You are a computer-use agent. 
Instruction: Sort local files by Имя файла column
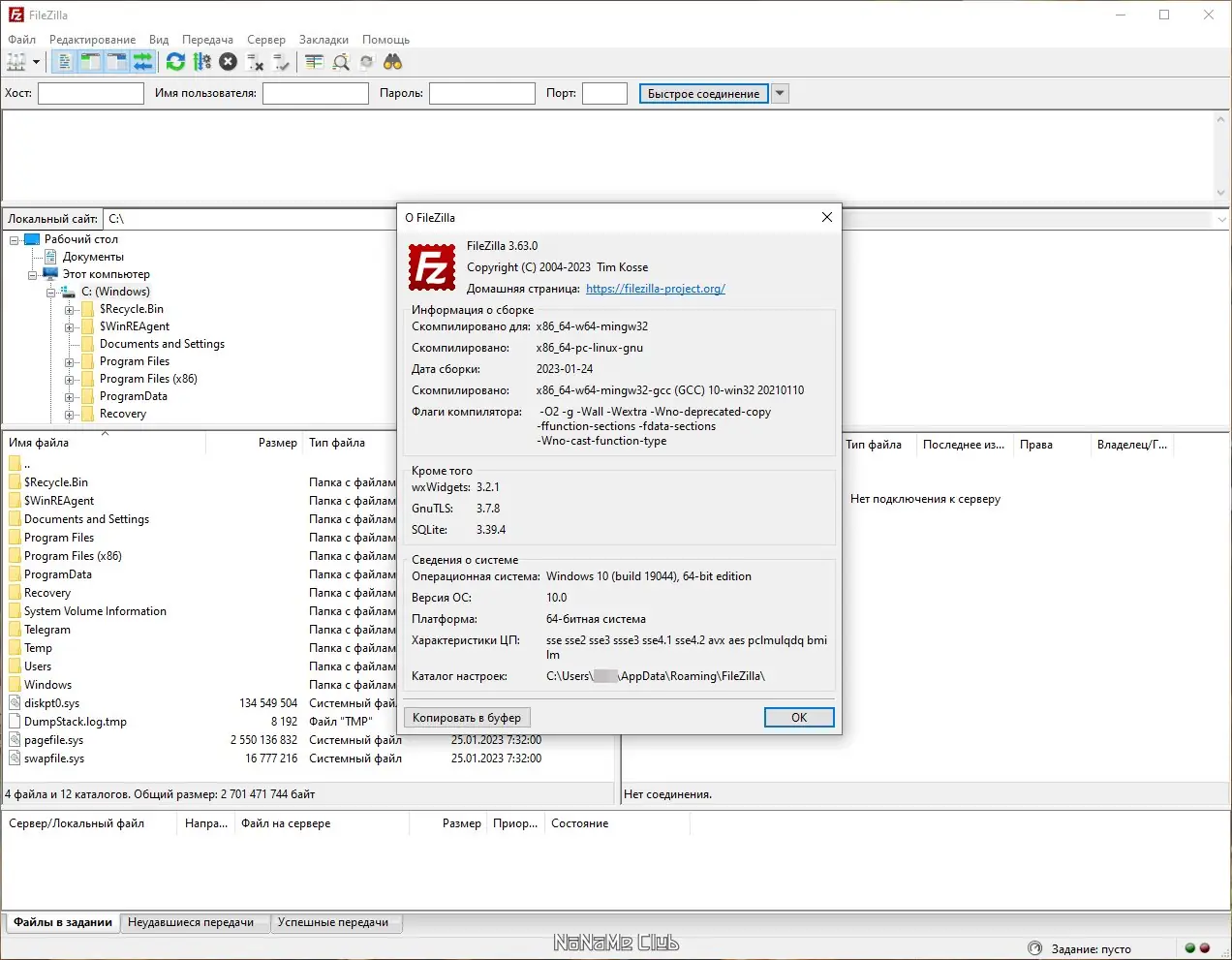[105, 443]
